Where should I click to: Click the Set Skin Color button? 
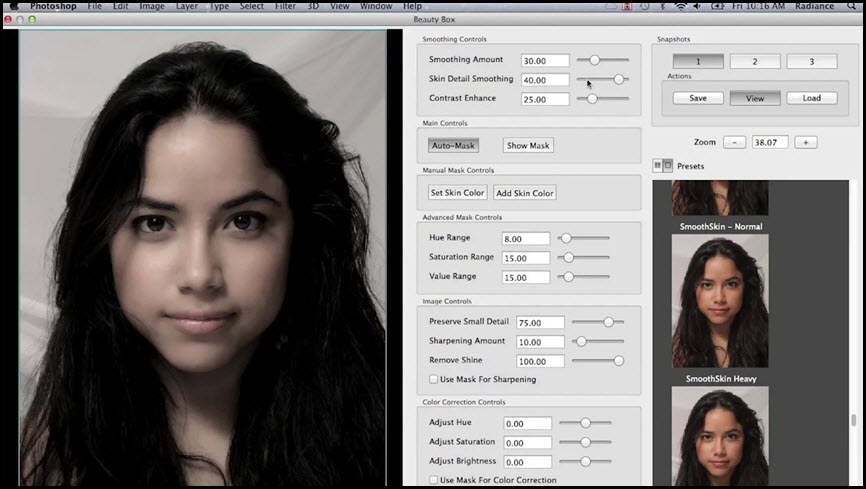[457, 192]
